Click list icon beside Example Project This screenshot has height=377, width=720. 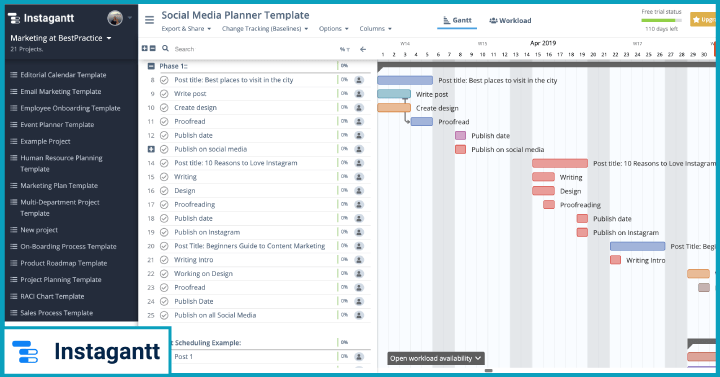[x=14, y=141]
